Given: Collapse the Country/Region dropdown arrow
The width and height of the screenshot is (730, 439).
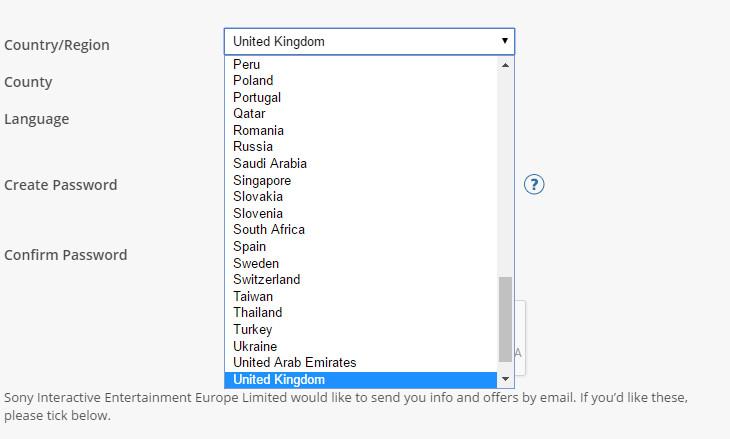Looking at the screenshot, I should (x=505, y=41).
